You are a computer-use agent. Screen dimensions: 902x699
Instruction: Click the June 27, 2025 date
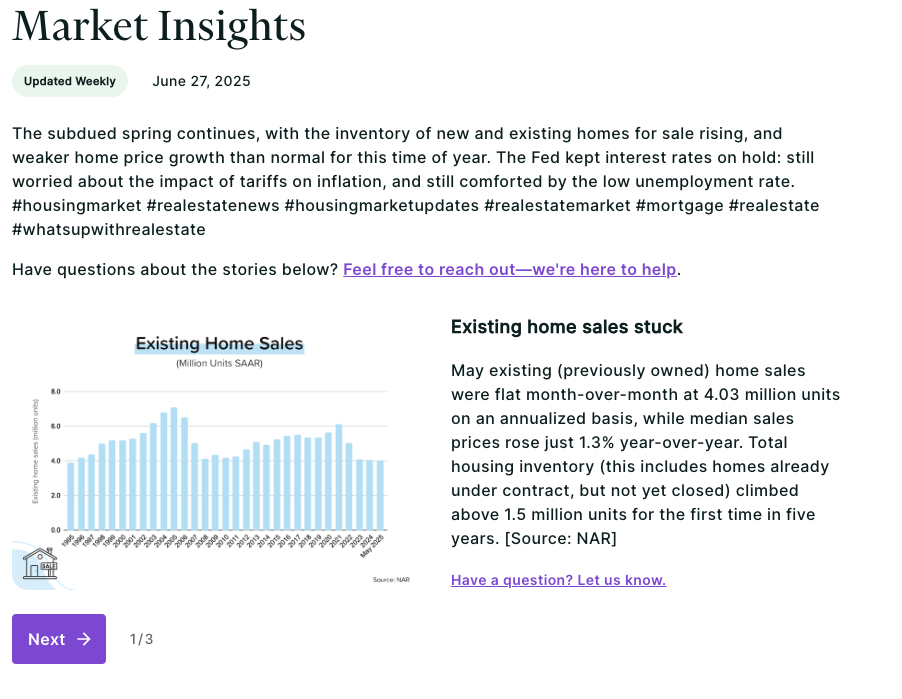click(x=201, y=81)
